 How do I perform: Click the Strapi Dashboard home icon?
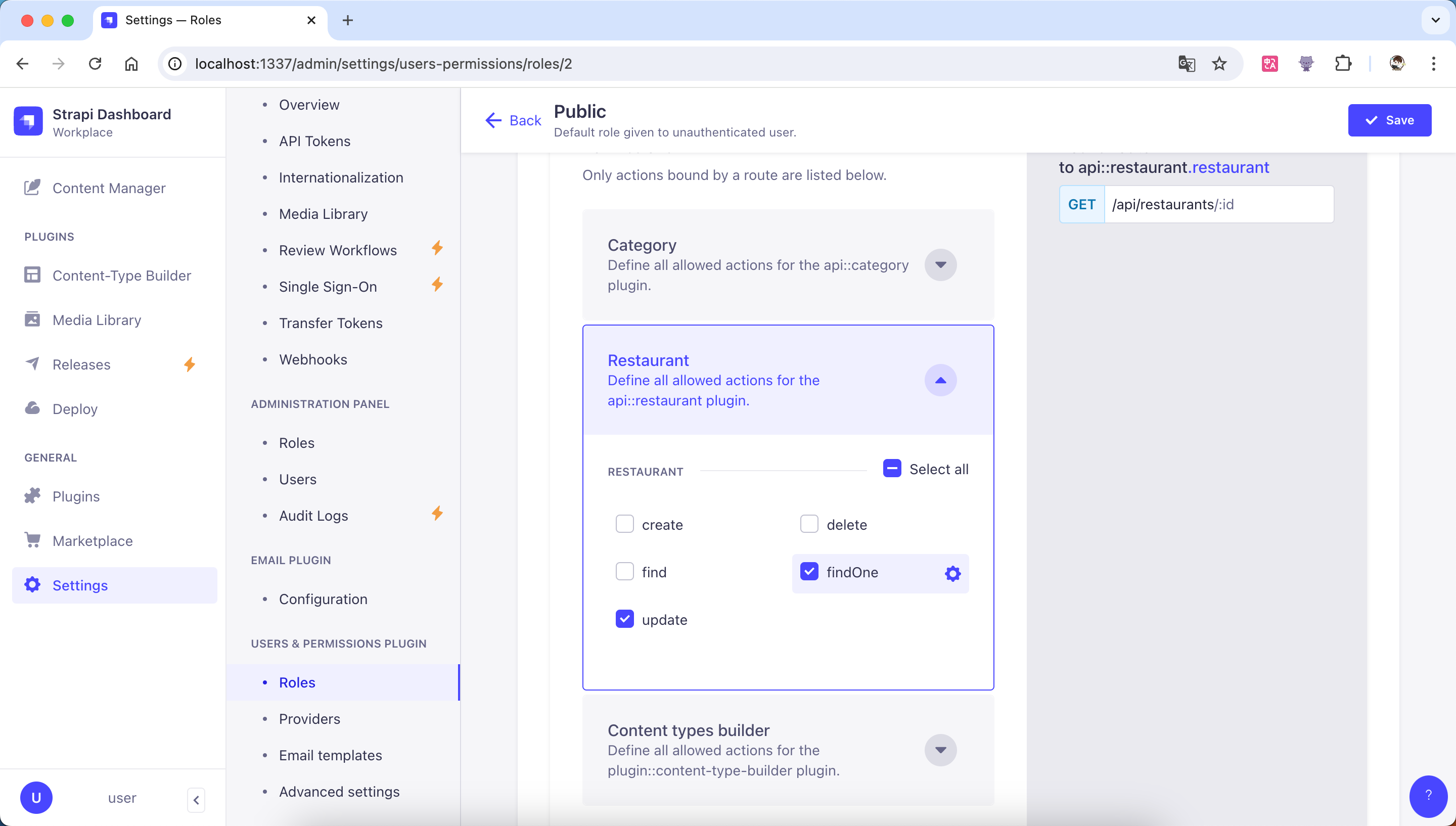(28, 120)
